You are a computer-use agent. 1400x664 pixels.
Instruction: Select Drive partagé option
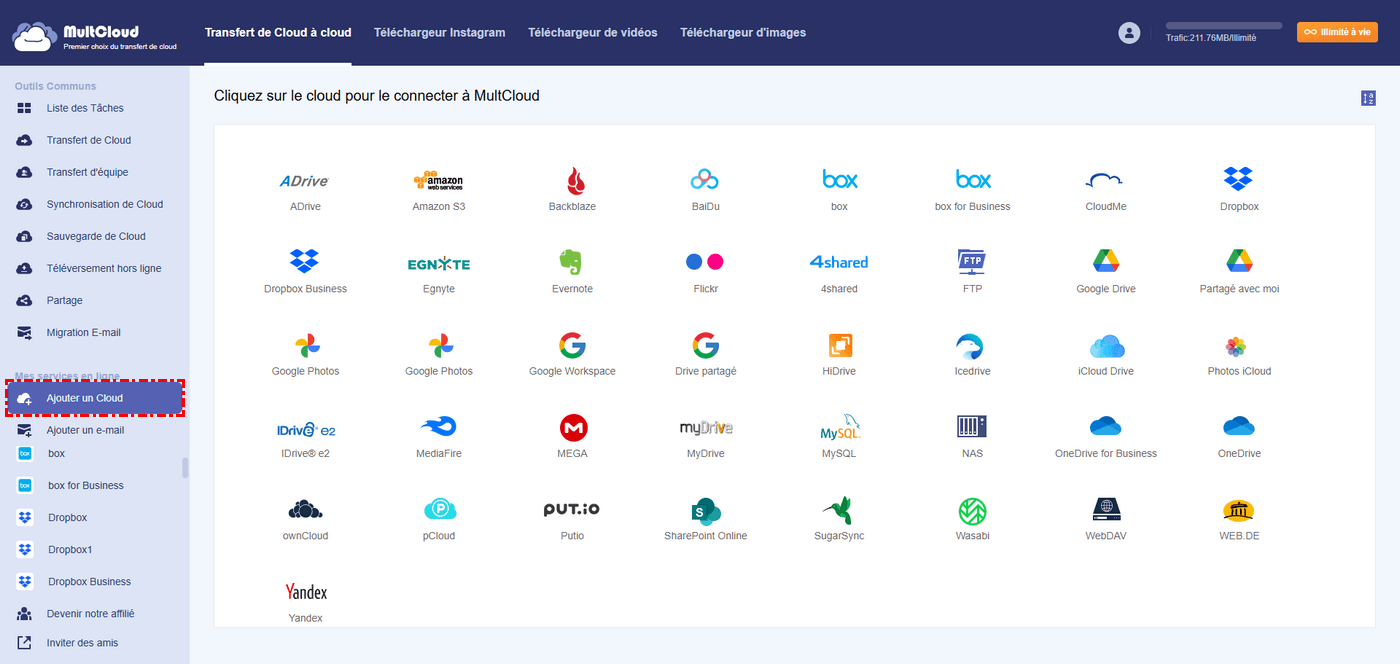tap(705, 346)
